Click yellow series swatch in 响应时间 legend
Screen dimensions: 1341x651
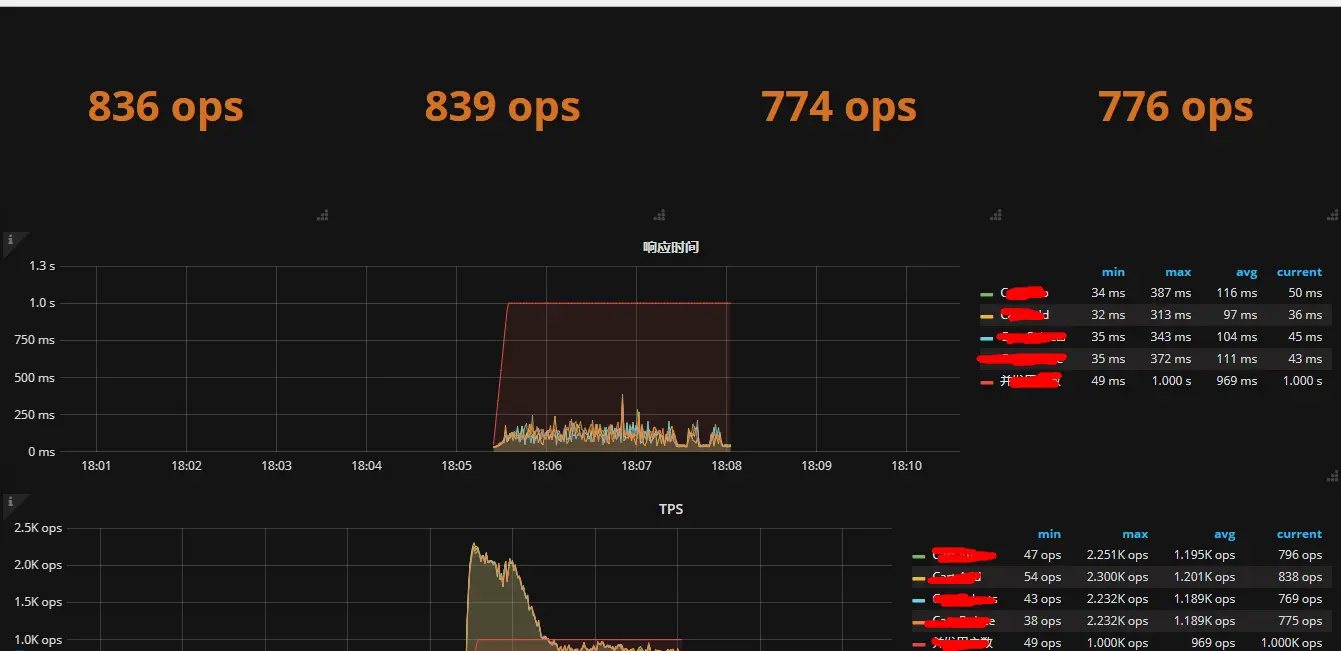click(x=986, y=316)
